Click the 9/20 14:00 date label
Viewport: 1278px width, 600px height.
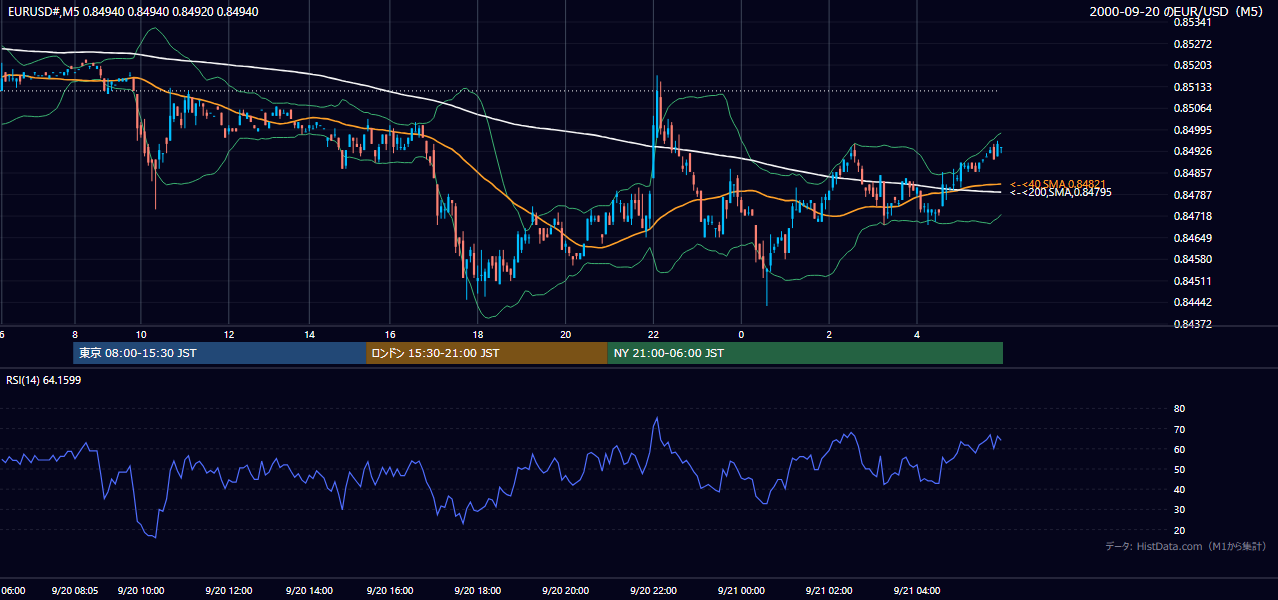307,590
